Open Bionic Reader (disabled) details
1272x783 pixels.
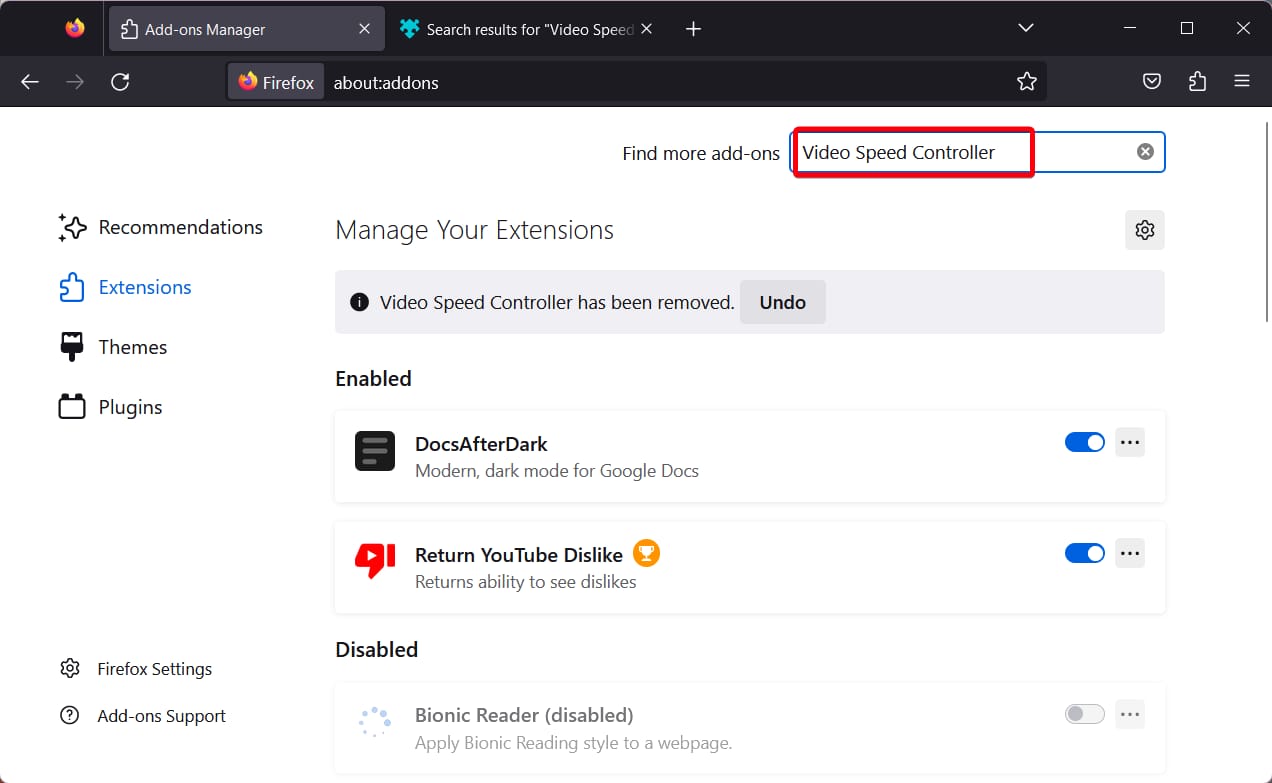524,715
